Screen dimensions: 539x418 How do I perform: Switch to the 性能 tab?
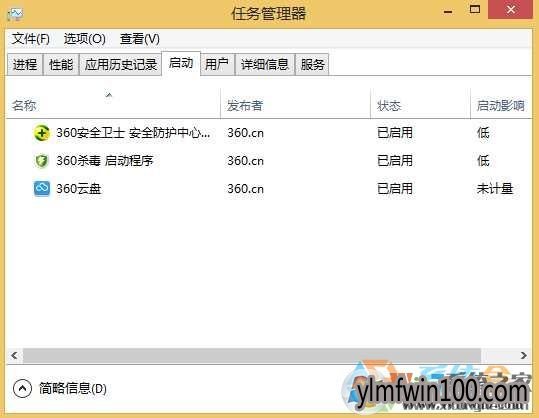pyautogui.click(x=61, y=64)
